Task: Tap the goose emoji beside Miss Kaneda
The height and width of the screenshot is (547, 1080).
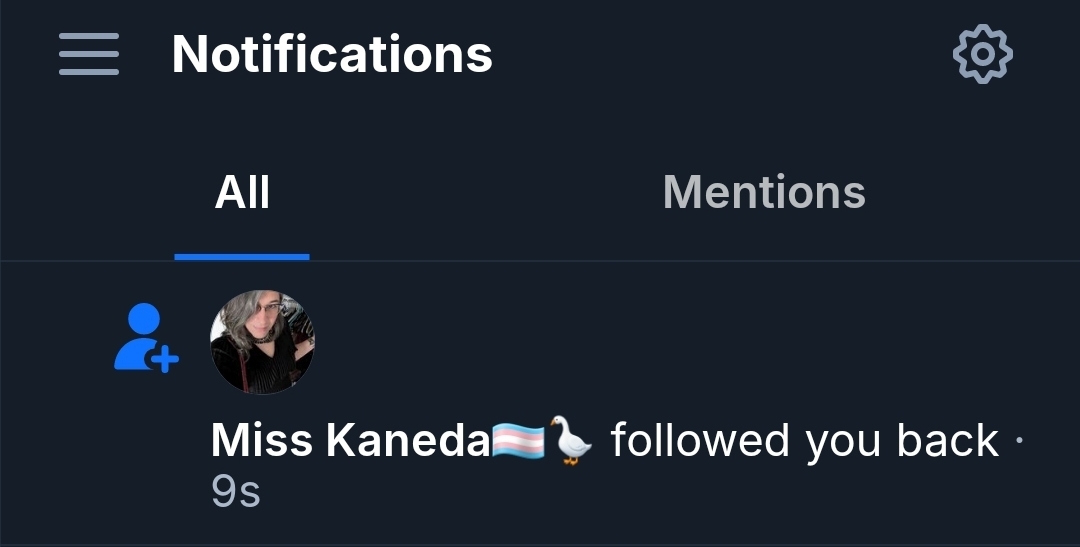Action: [571, 441]
